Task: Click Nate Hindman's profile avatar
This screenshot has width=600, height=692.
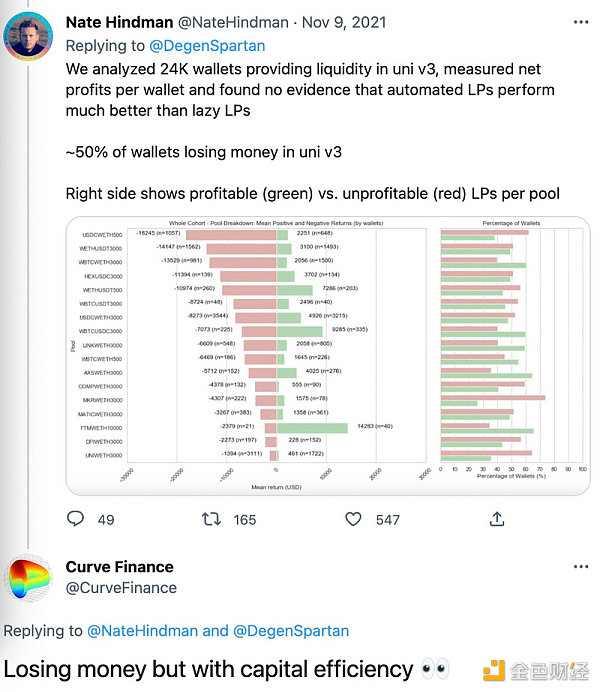Action: [28, 36]
